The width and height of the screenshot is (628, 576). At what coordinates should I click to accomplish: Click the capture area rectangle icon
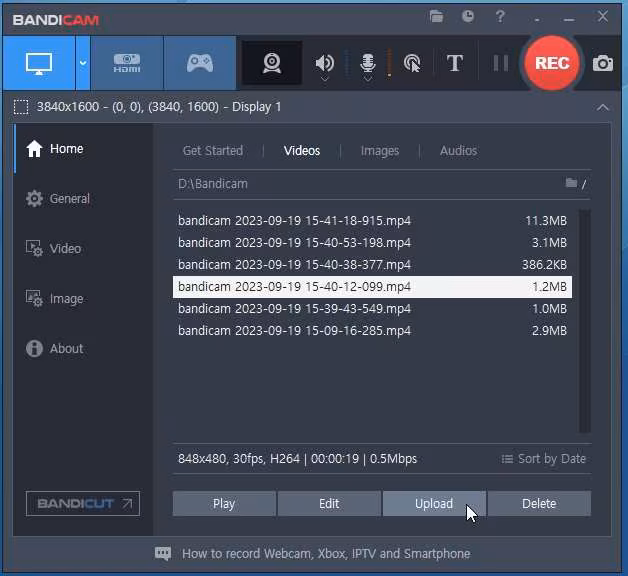click(x=21, y=107)
